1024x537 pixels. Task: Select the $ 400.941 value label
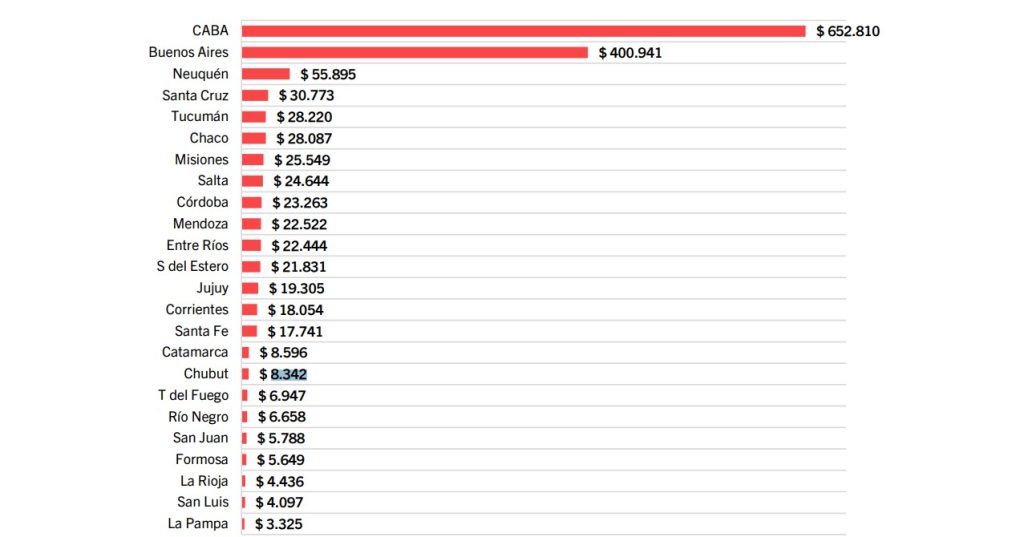click(630, 53)
